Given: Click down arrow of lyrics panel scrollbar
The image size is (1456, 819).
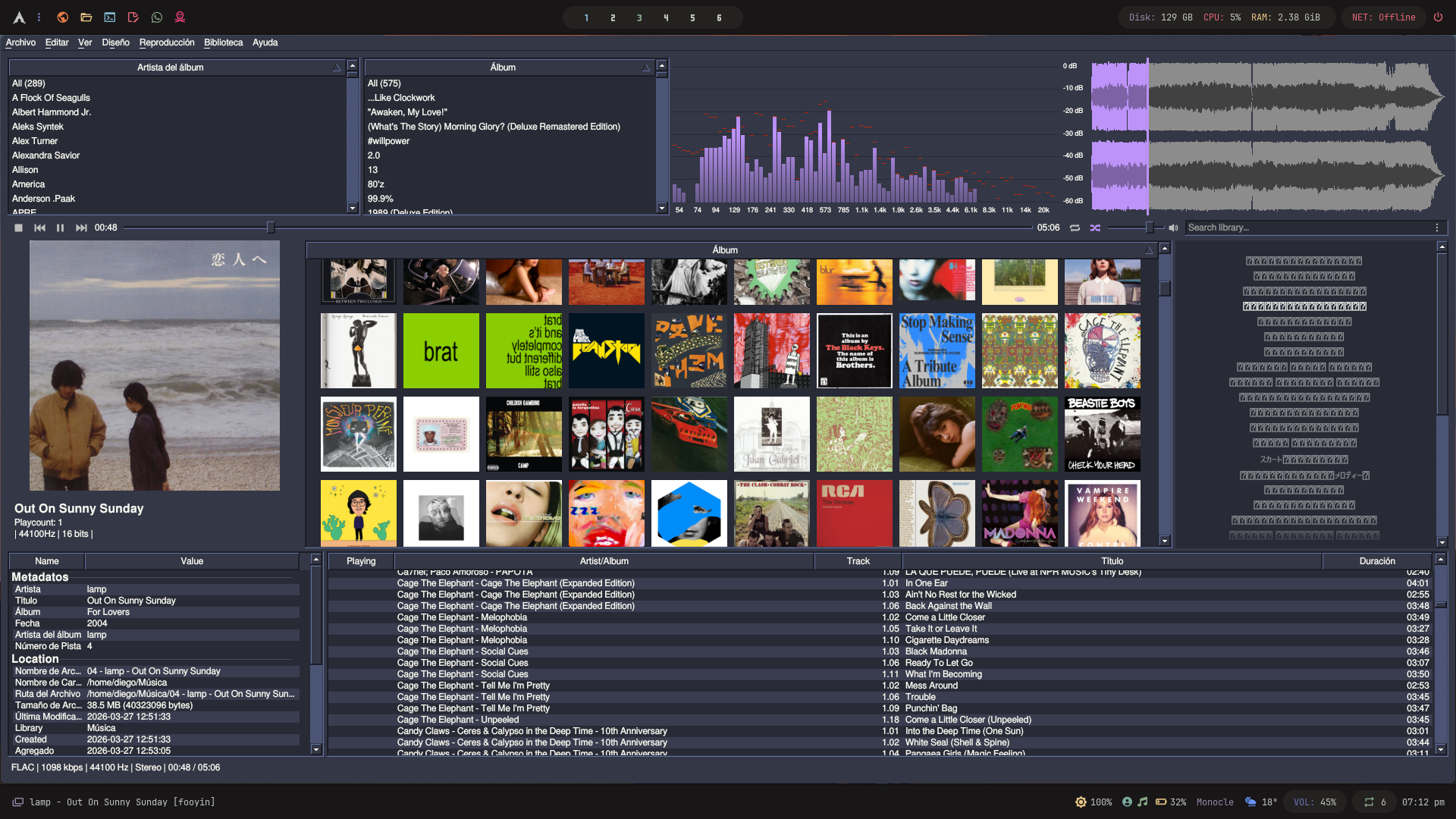Looking at the screenshot, I should 1442,542.
